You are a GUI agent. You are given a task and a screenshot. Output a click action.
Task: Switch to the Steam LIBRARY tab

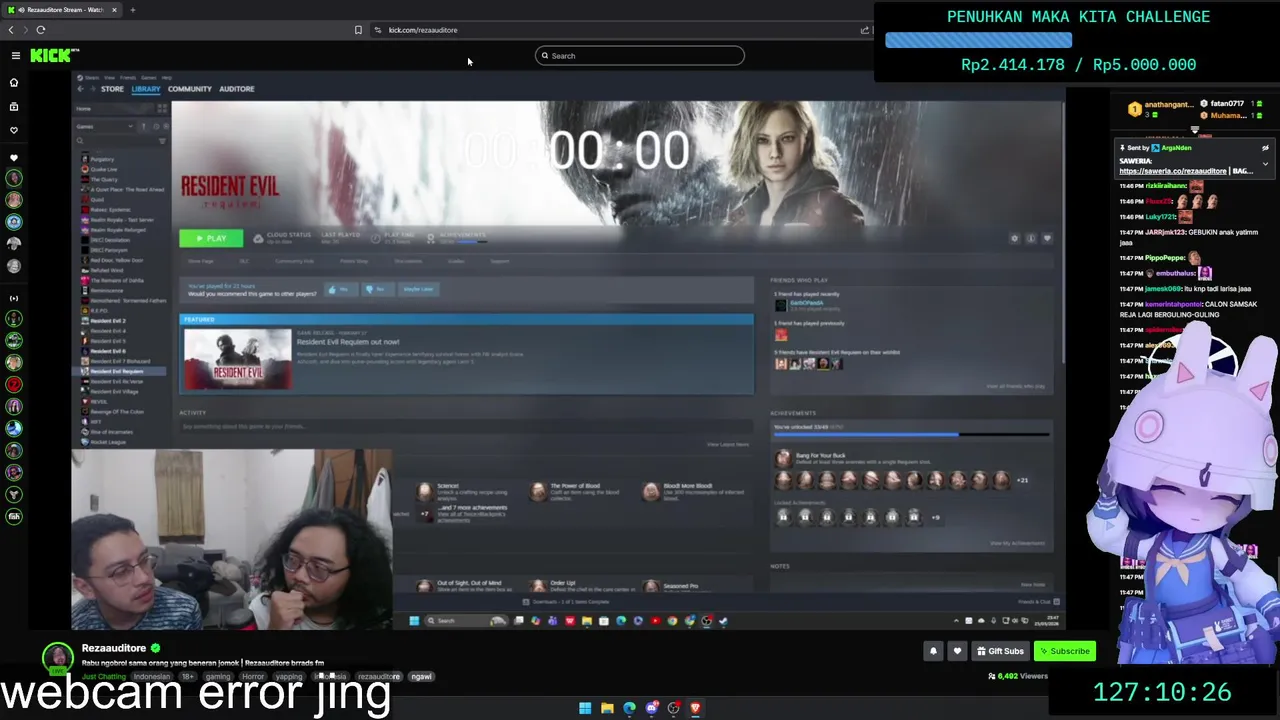point(146,89)
